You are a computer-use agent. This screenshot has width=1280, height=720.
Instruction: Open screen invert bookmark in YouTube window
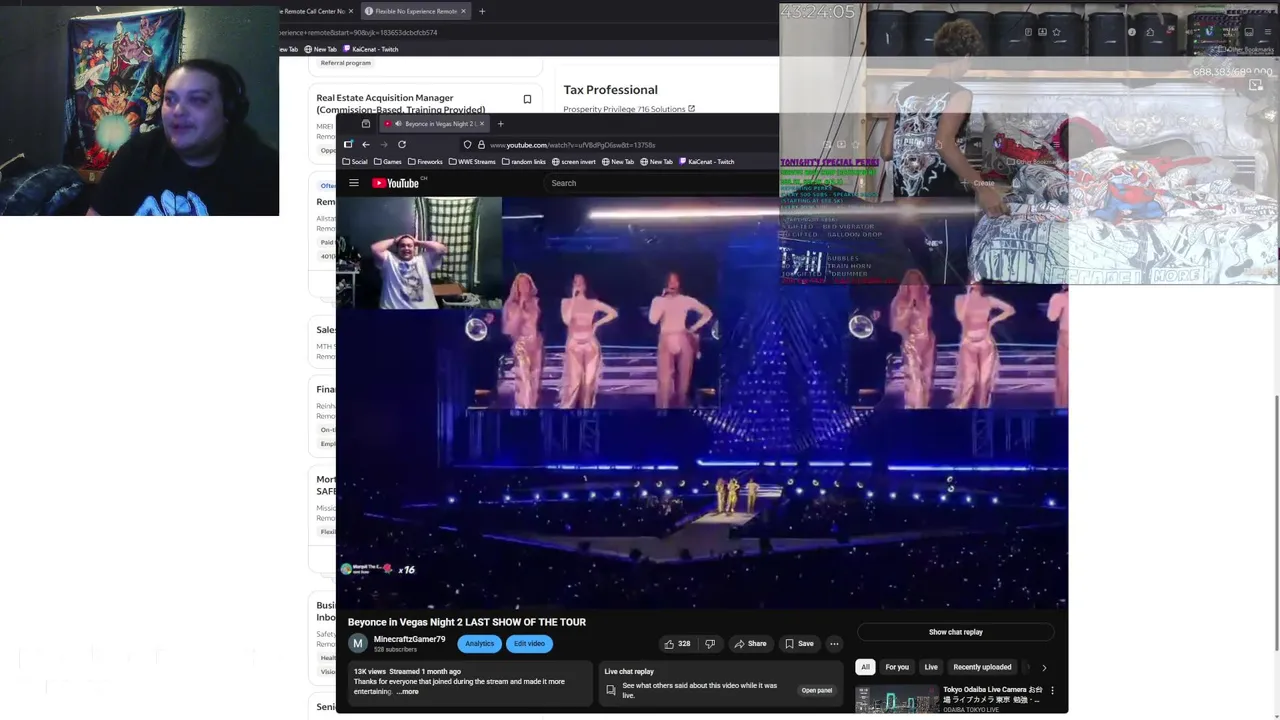[573, 162]
